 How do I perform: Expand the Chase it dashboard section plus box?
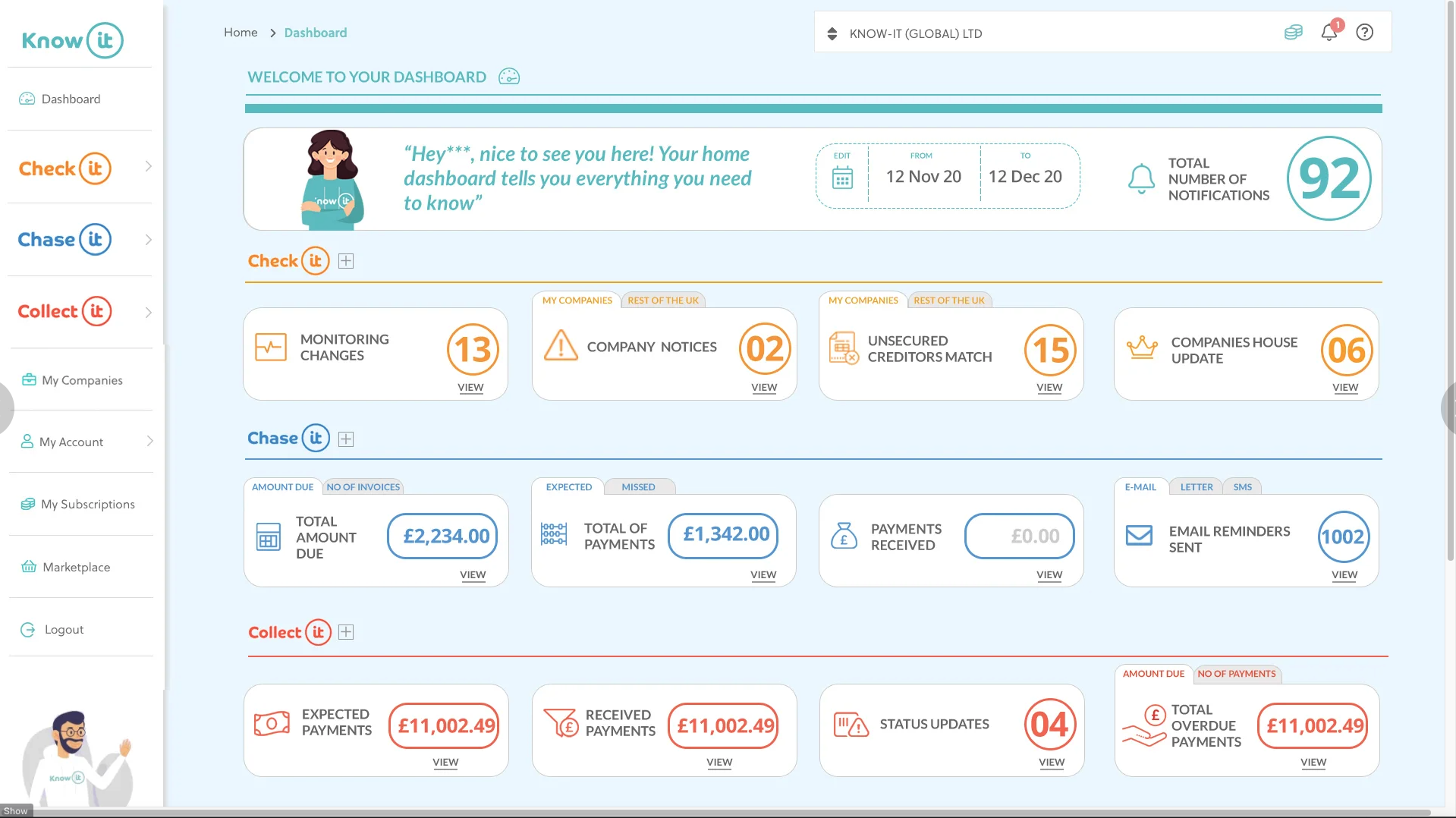pyautogui.click(x=346, y=439)
